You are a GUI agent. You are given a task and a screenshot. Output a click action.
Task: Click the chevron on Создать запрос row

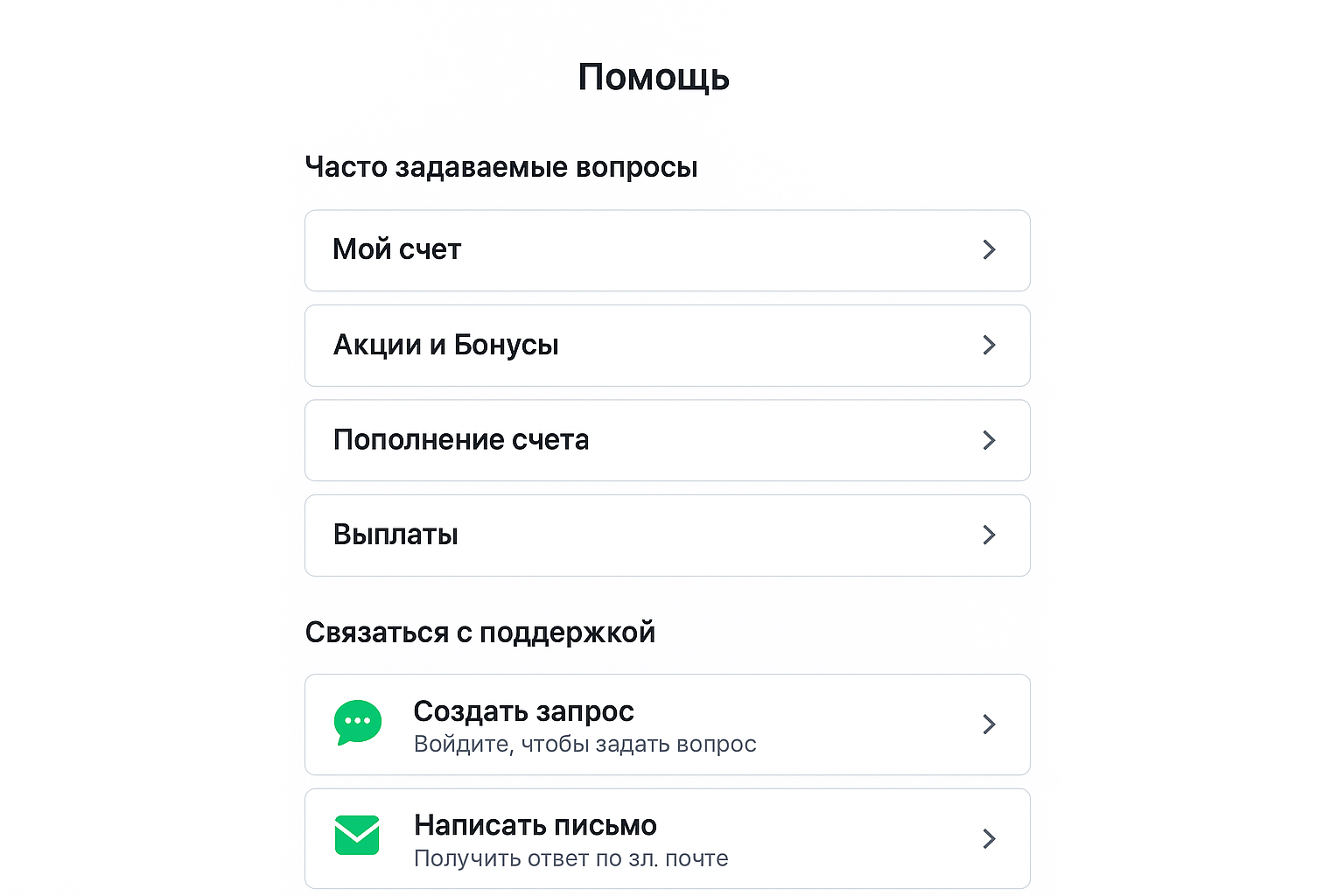(x=989, y=724)
